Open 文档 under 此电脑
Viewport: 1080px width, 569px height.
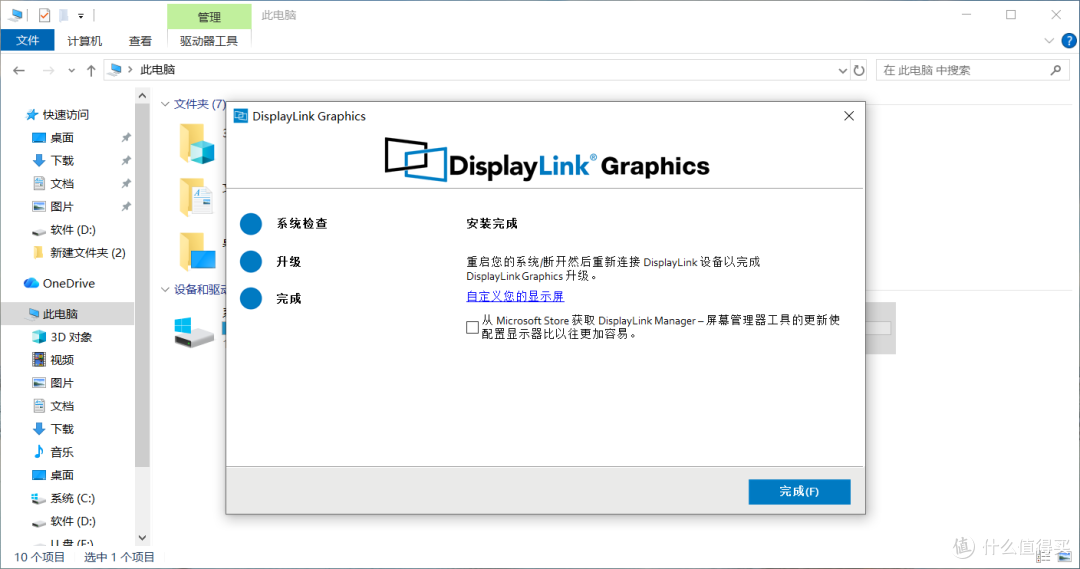(62, 406)
